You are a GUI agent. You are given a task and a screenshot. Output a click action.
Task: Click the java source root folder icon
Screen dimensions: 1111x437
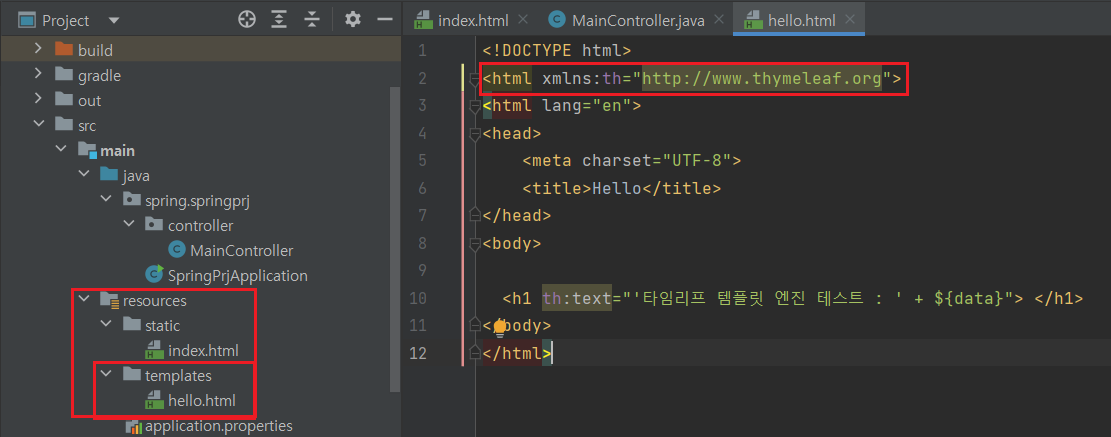(109, 175)
